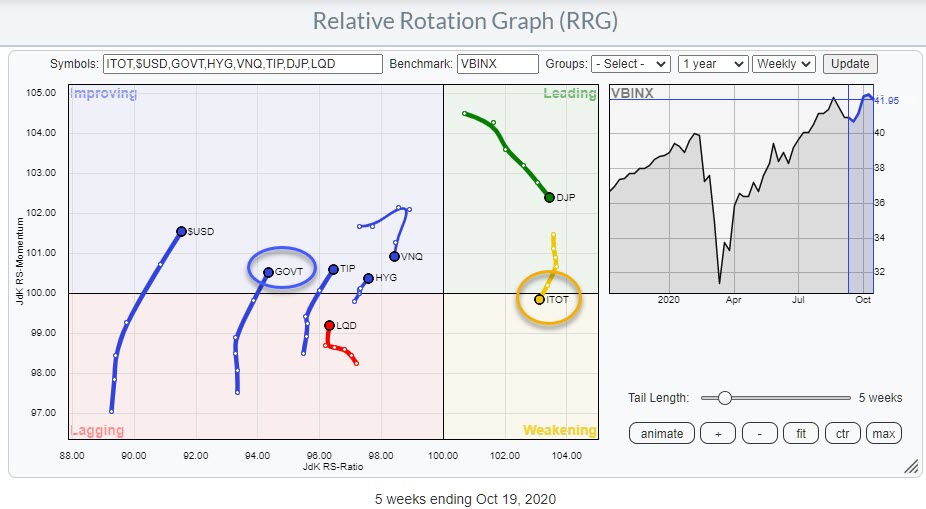Select the GOVT data point
The height and width of the screenshot is (509, 926).
(268, 272)
